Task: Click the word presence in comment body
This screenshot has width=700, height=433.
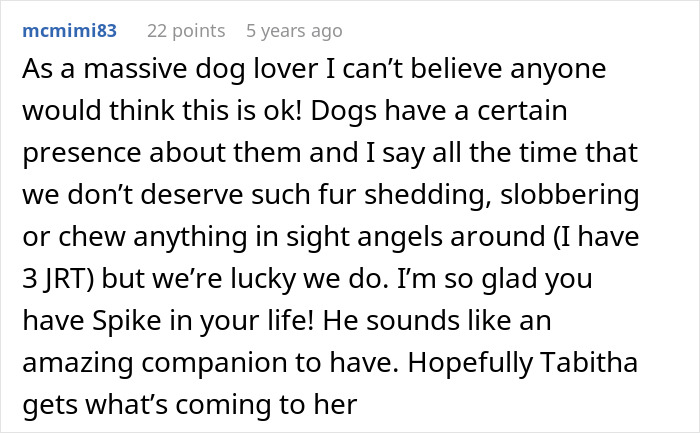Action: [82, 154]
